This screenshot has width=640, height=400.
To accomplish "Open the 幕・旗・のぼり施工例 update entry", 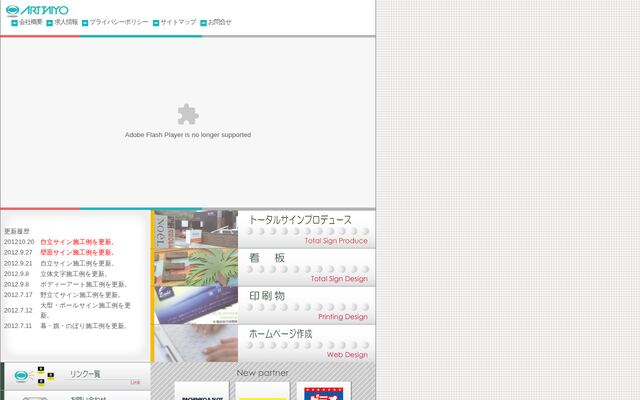I will click(84, 326).
